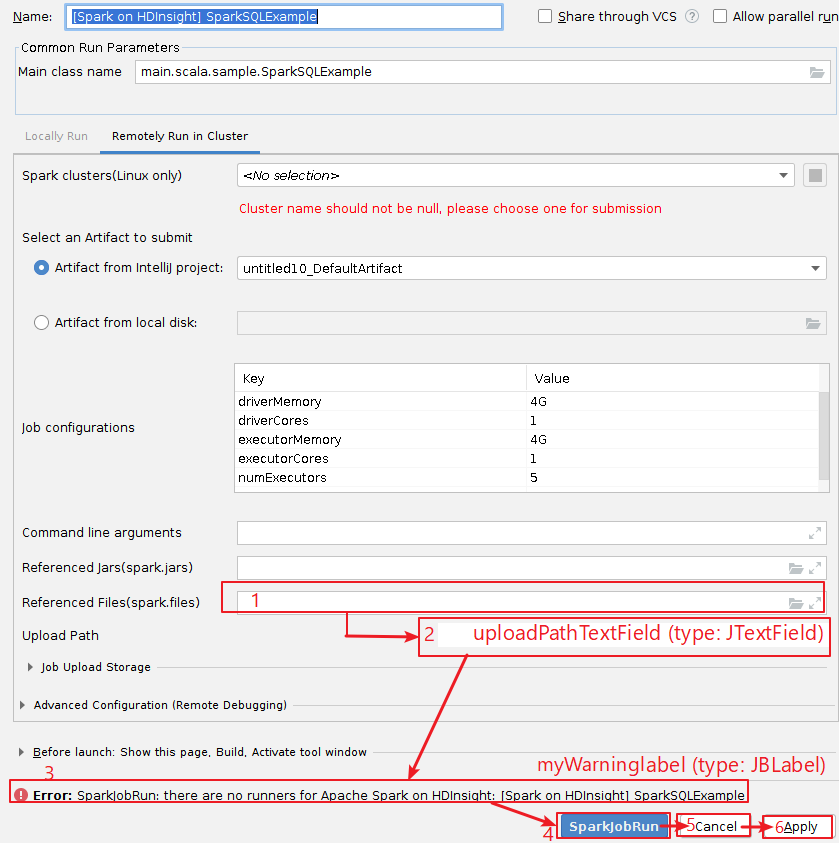Enable Share through VCS checkbox
Image resolution: width=839 pixels, height=843 pixels.
(x=545, y=17)
